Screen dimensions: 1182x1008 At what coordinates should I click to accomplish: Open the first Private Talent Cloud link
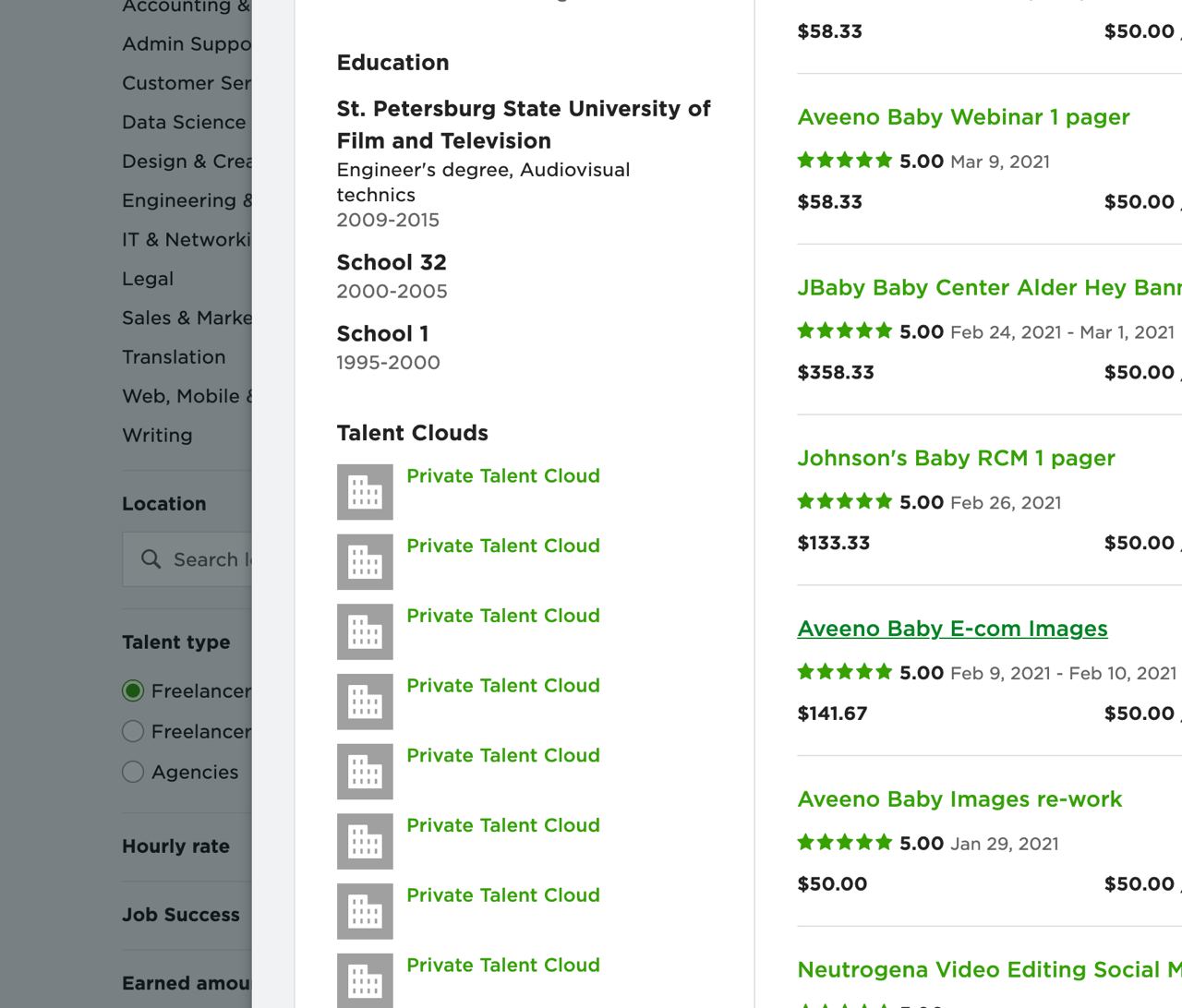pos(503,476)
